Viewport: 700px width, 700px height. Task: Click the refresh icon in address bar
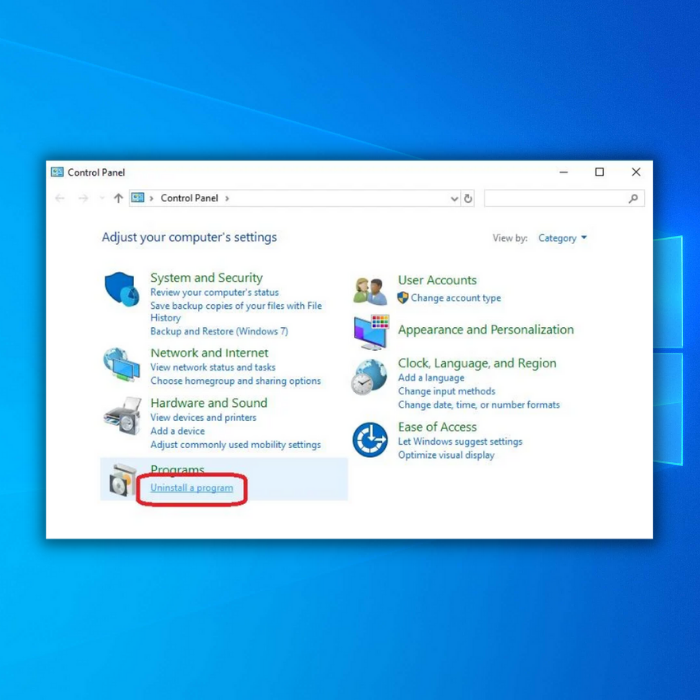pos(467,198)
